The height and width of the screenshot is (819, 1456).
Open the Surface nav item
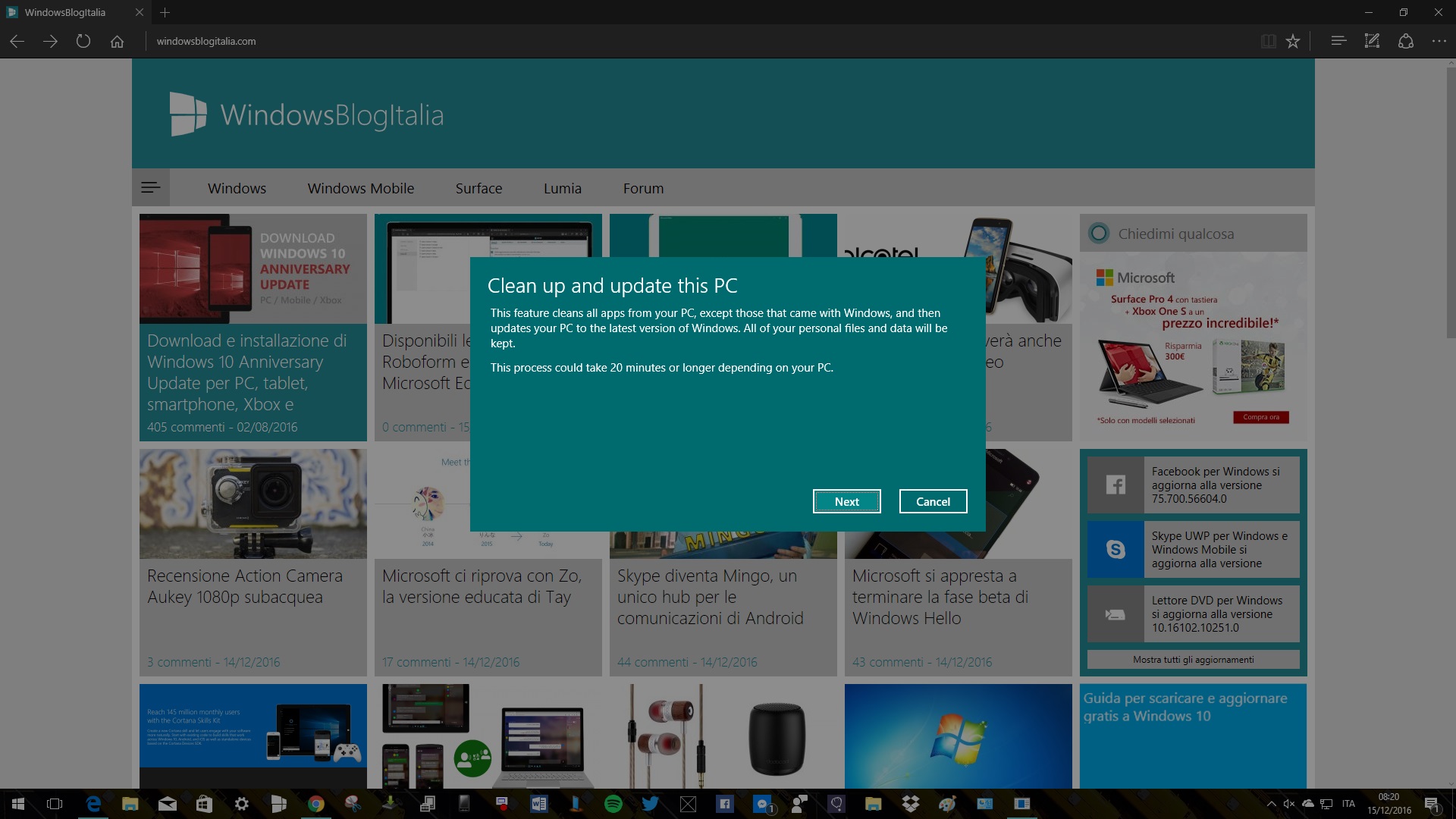pos(479,188)
